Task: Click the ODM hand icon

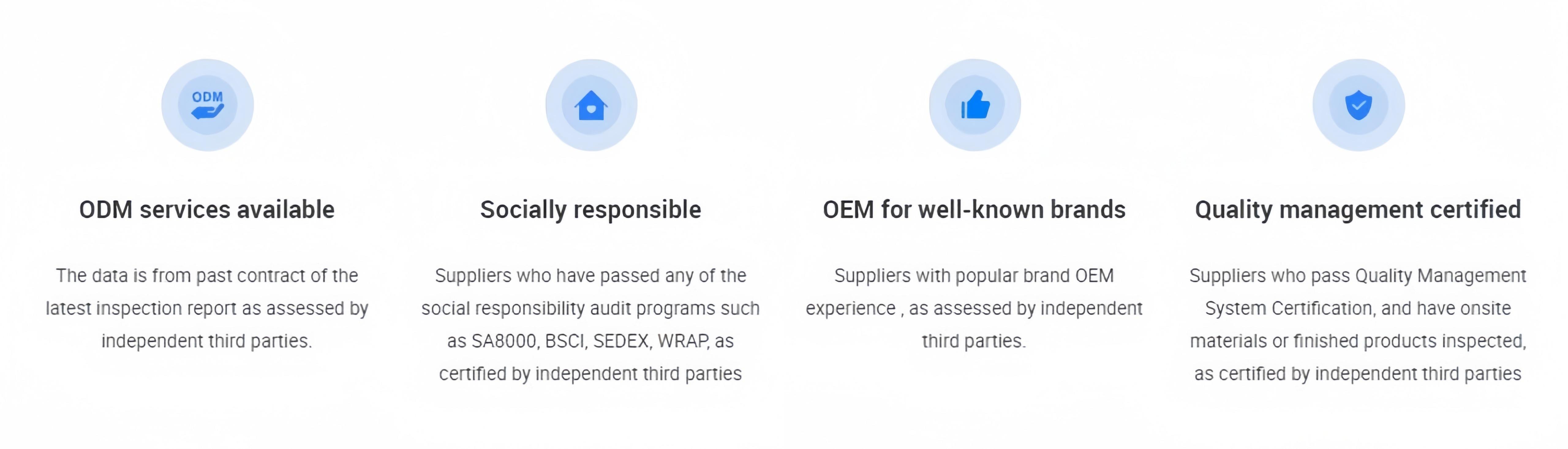Action: [x=208, y=105]
